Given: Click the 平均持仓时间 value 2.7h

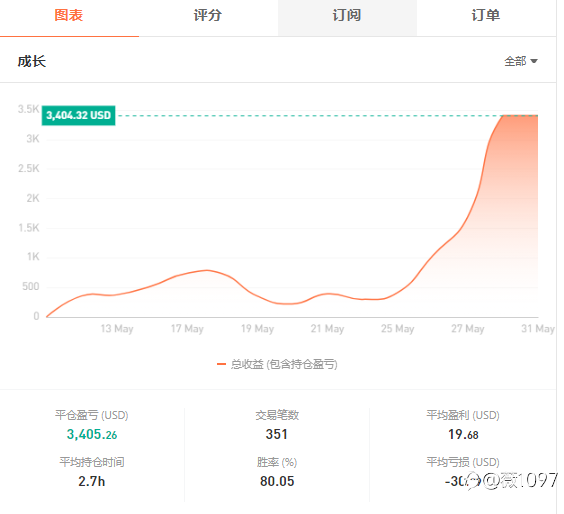Looking at the screenshot, I should click(92, 481).
